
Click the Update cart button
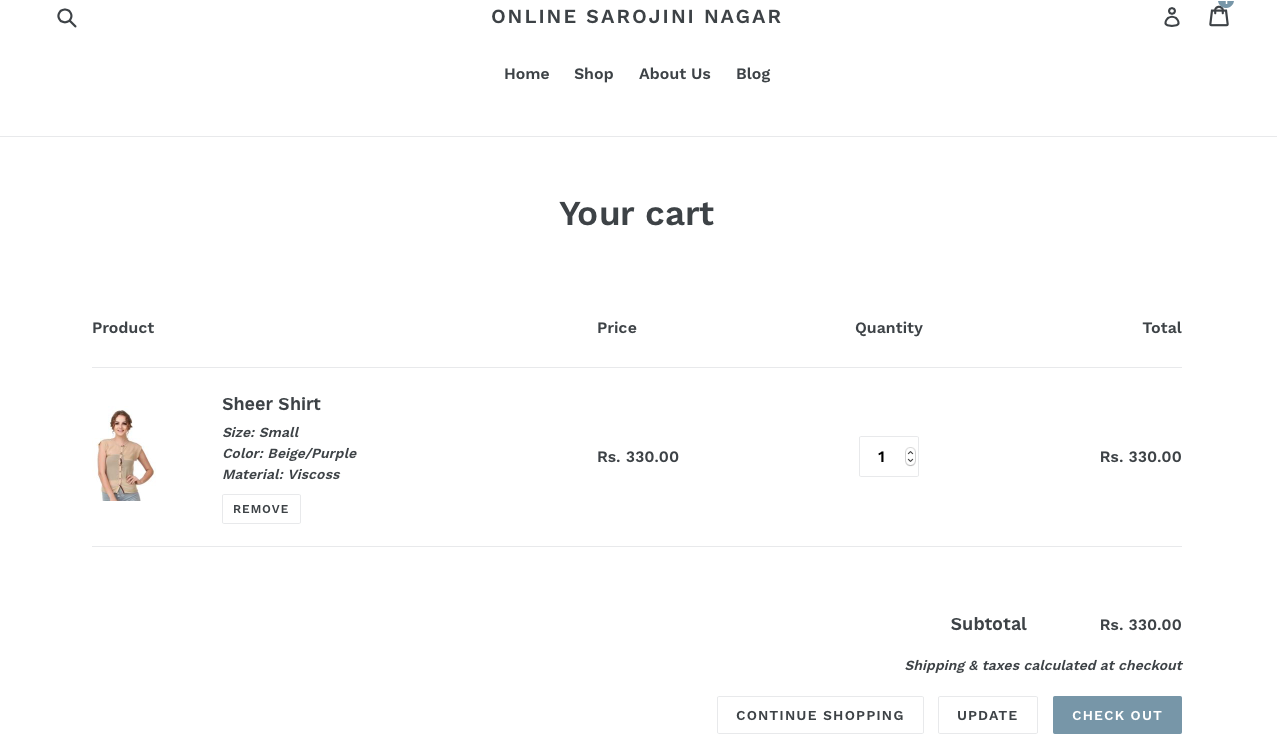point(987,715)
